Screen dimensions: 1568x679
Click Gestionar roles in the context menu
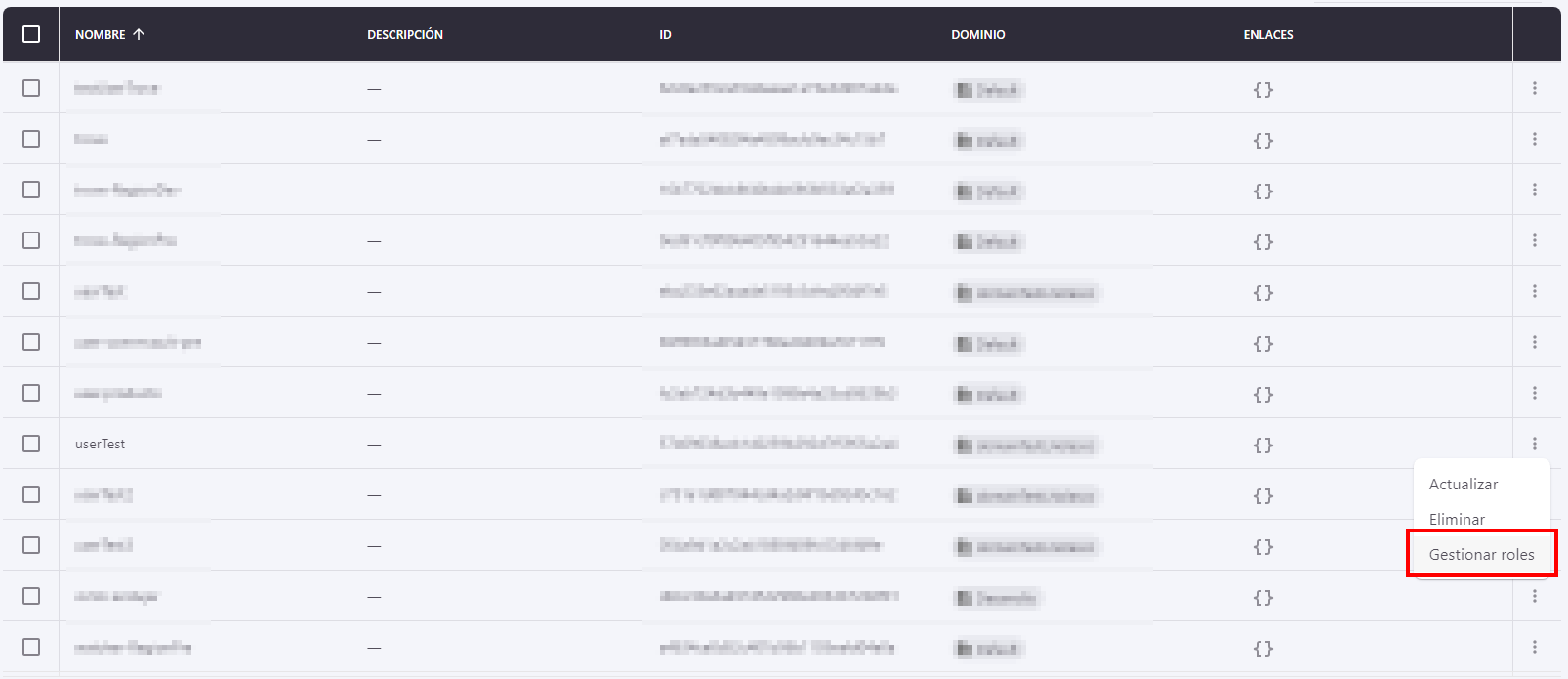1481,555
